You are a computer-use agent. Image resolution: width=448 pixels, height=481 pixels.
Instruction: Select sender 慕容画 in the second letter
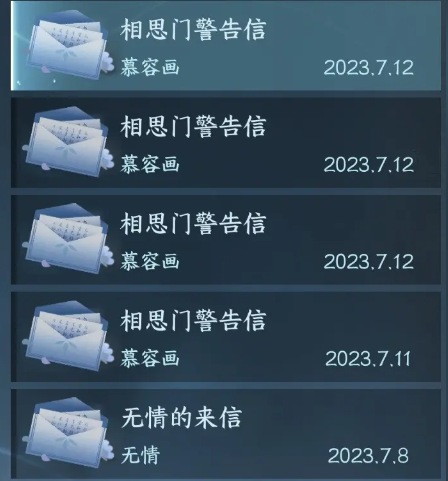tap(150, 164)
